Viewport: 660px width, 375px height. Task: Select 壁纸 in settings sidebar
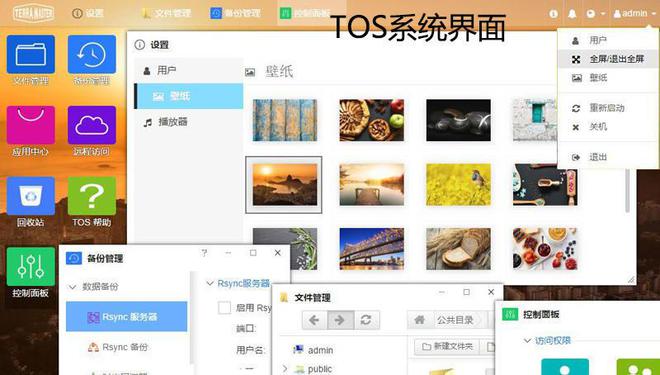(189, 96)
